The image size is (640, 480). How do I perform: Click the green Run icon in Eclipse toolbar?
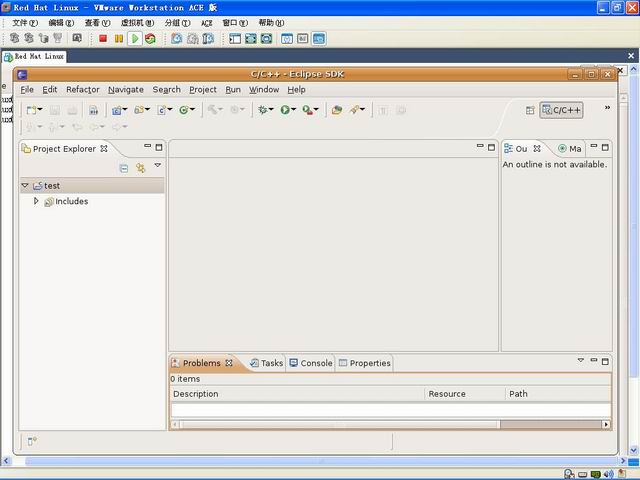click(285, 110)
